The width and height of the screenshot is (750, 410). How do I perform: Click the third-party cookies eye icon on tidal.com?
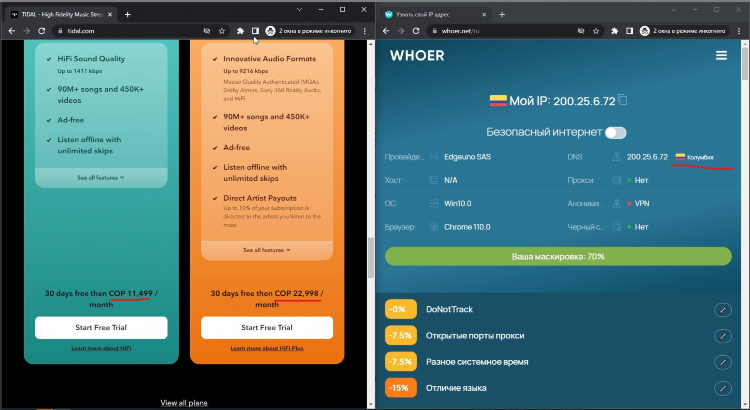207,31
